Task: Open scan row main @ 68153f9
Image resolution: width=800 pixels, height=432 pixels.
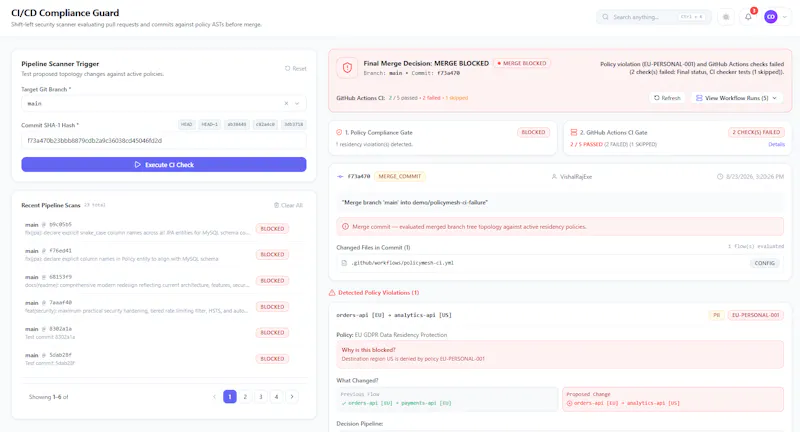Action: [164, 281]
